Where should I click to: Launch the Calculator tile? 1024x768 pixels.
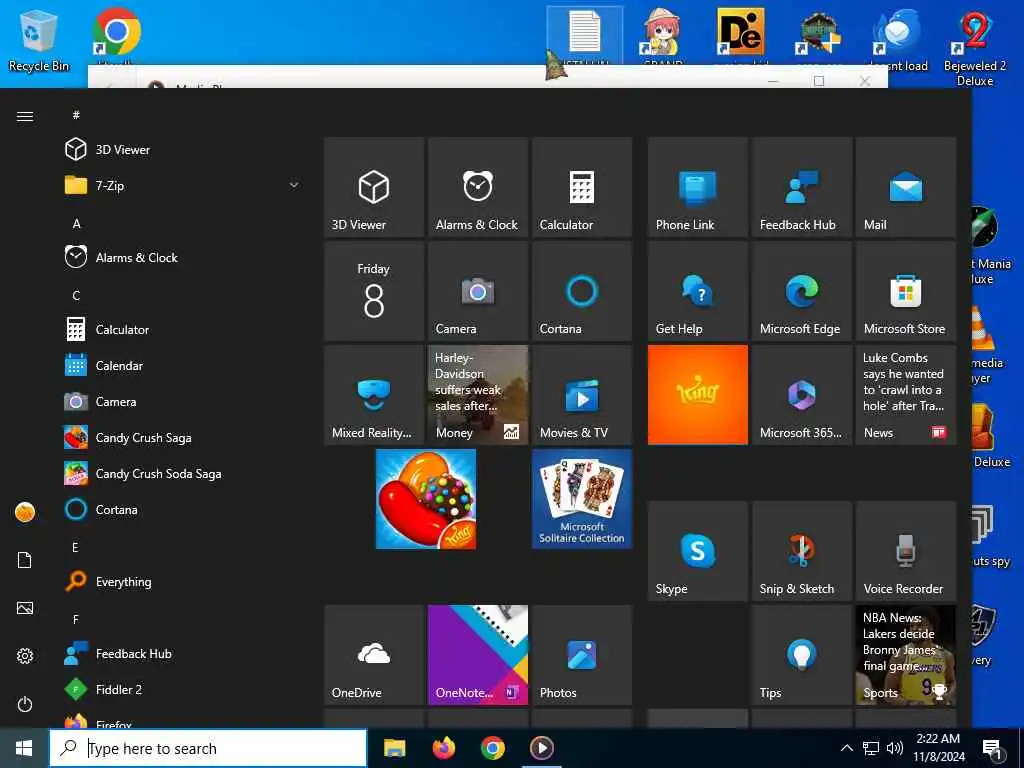(581, 187)
